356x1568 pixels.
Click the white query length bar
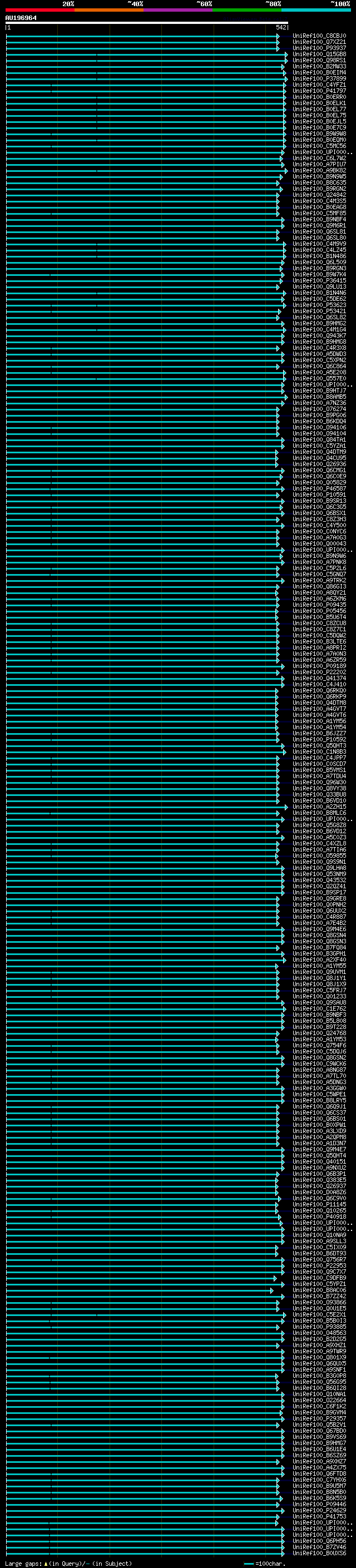[147, 22]
